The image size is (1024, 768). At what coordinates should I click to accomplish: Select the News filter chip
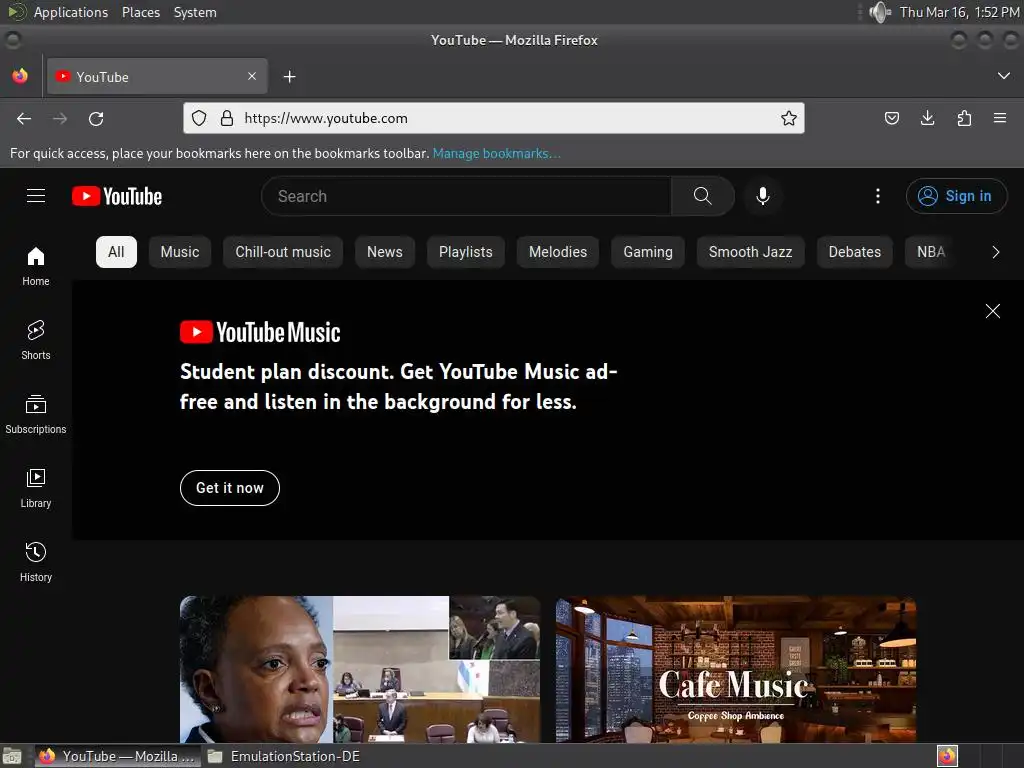click(x=385, y=252)
